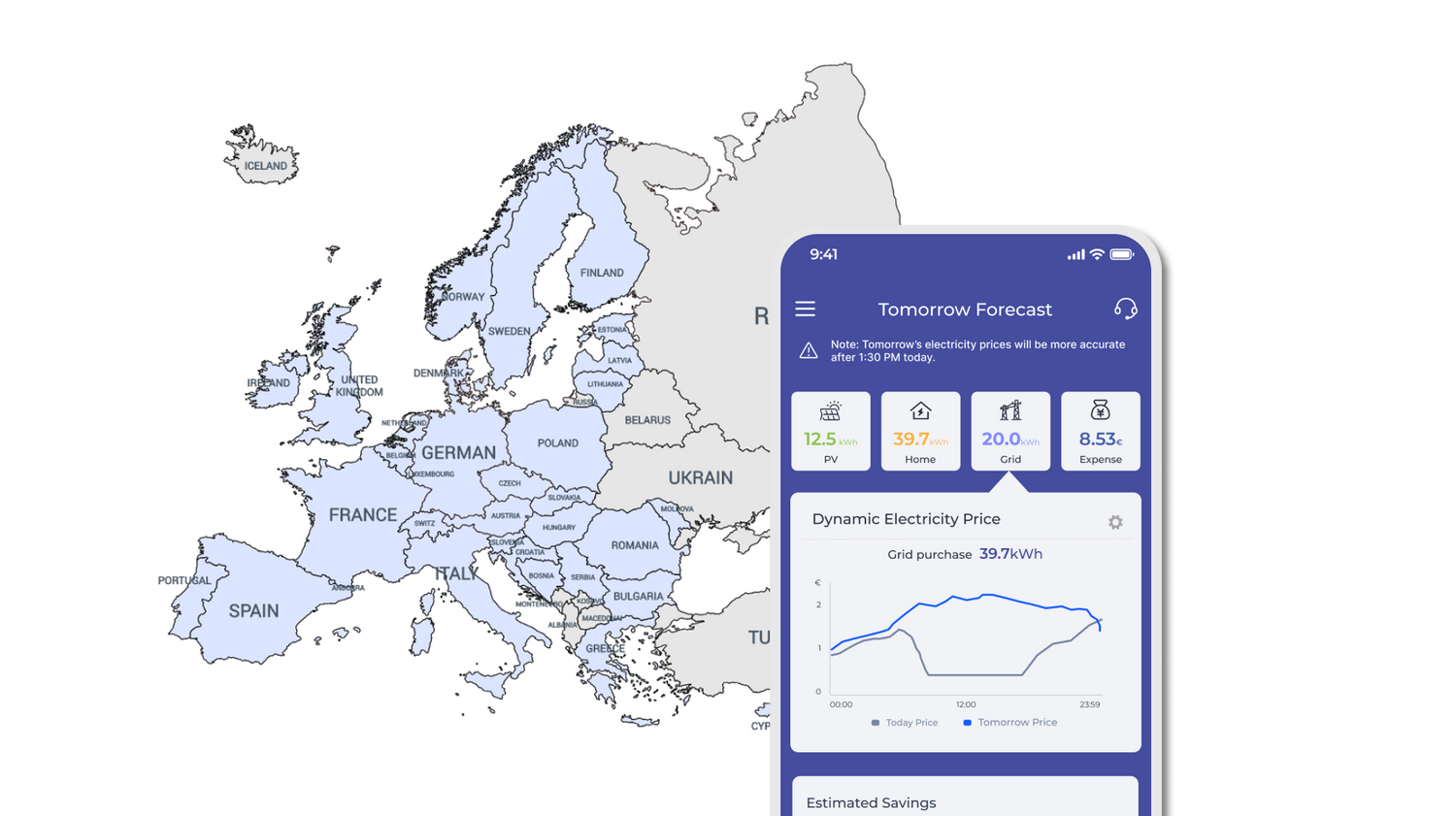
Task: Toggle Today Price legend series
Action: (905, 723)
